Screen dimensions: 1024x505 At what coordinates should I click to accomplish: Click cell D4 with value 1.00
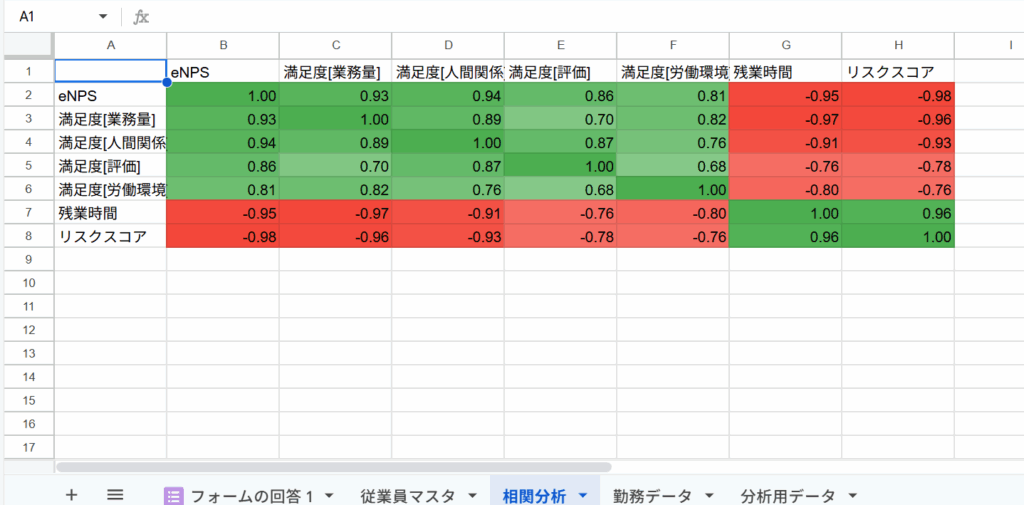click(448, 142)
